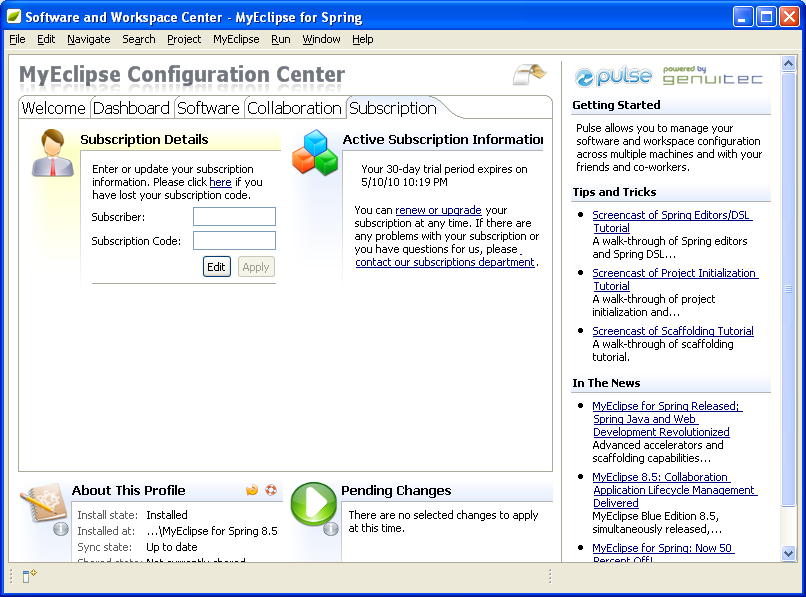
Task: Follow the 'here' lost subscription code link
Action: pos(220,182)
